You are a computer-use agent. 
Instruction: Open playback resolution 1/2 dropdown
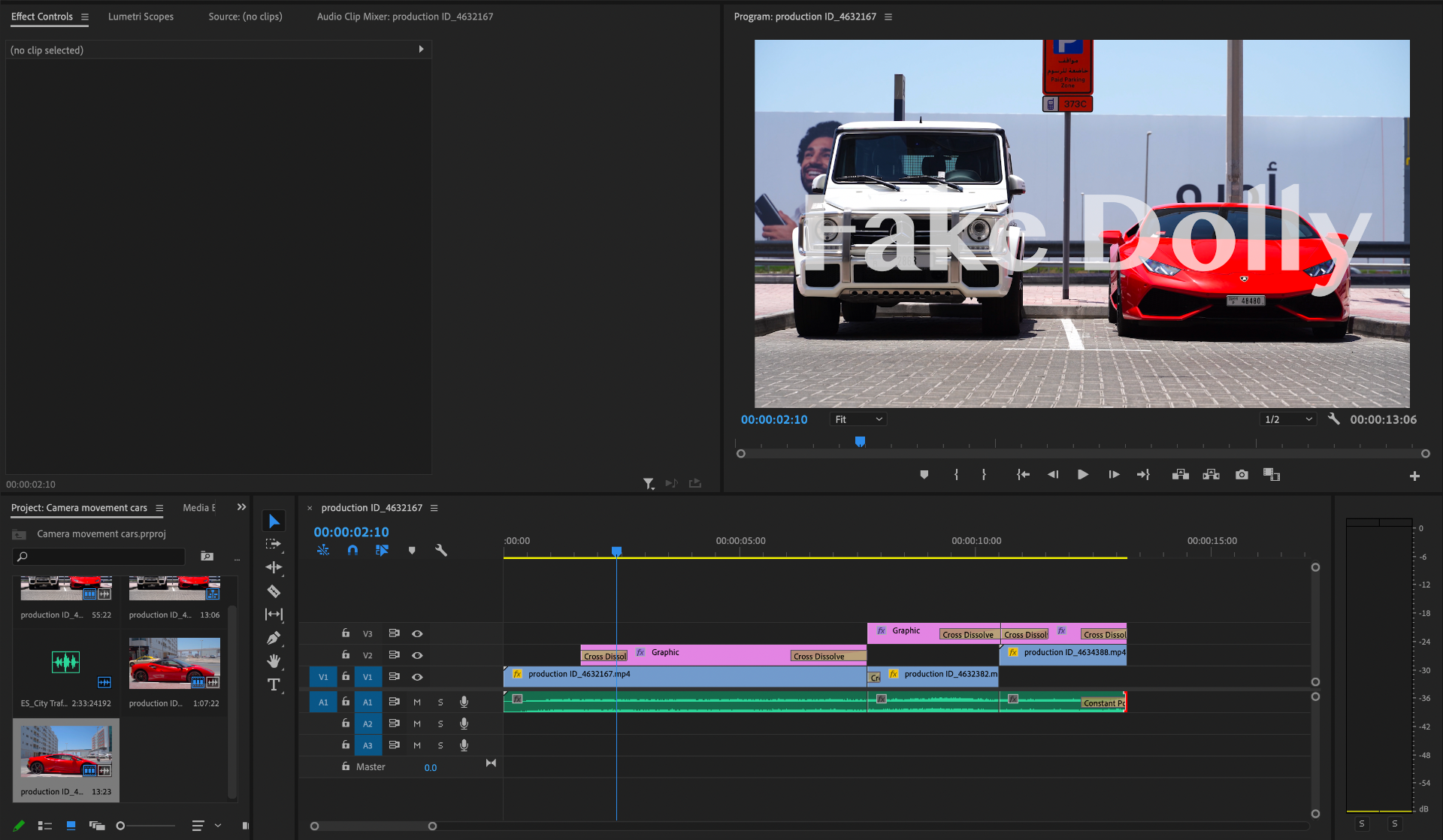tap(1288, 419)
